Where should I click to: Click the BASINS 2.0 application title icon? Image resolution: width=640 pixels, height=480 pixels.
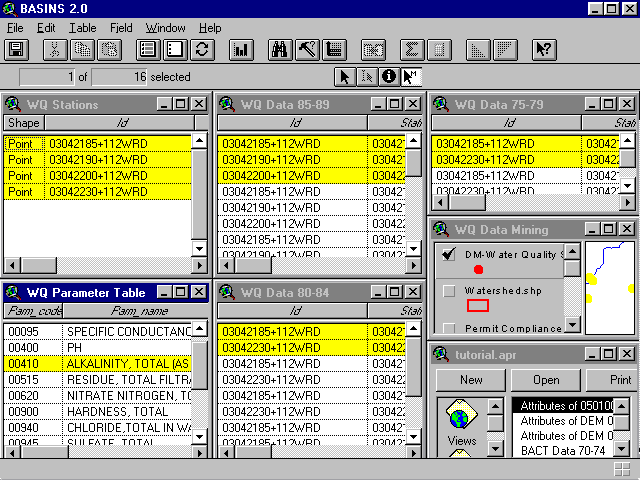point(10,9)
